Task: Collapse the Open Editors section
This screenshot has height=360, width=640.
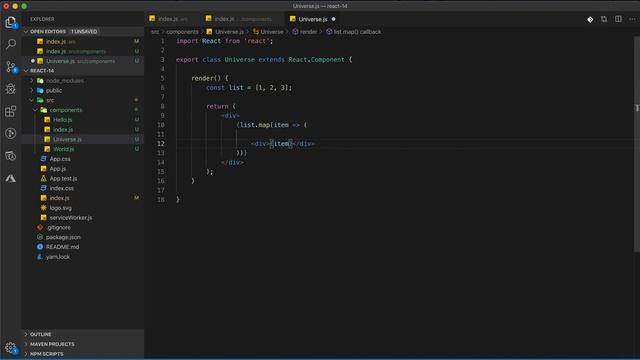Action: click(26, 31)
